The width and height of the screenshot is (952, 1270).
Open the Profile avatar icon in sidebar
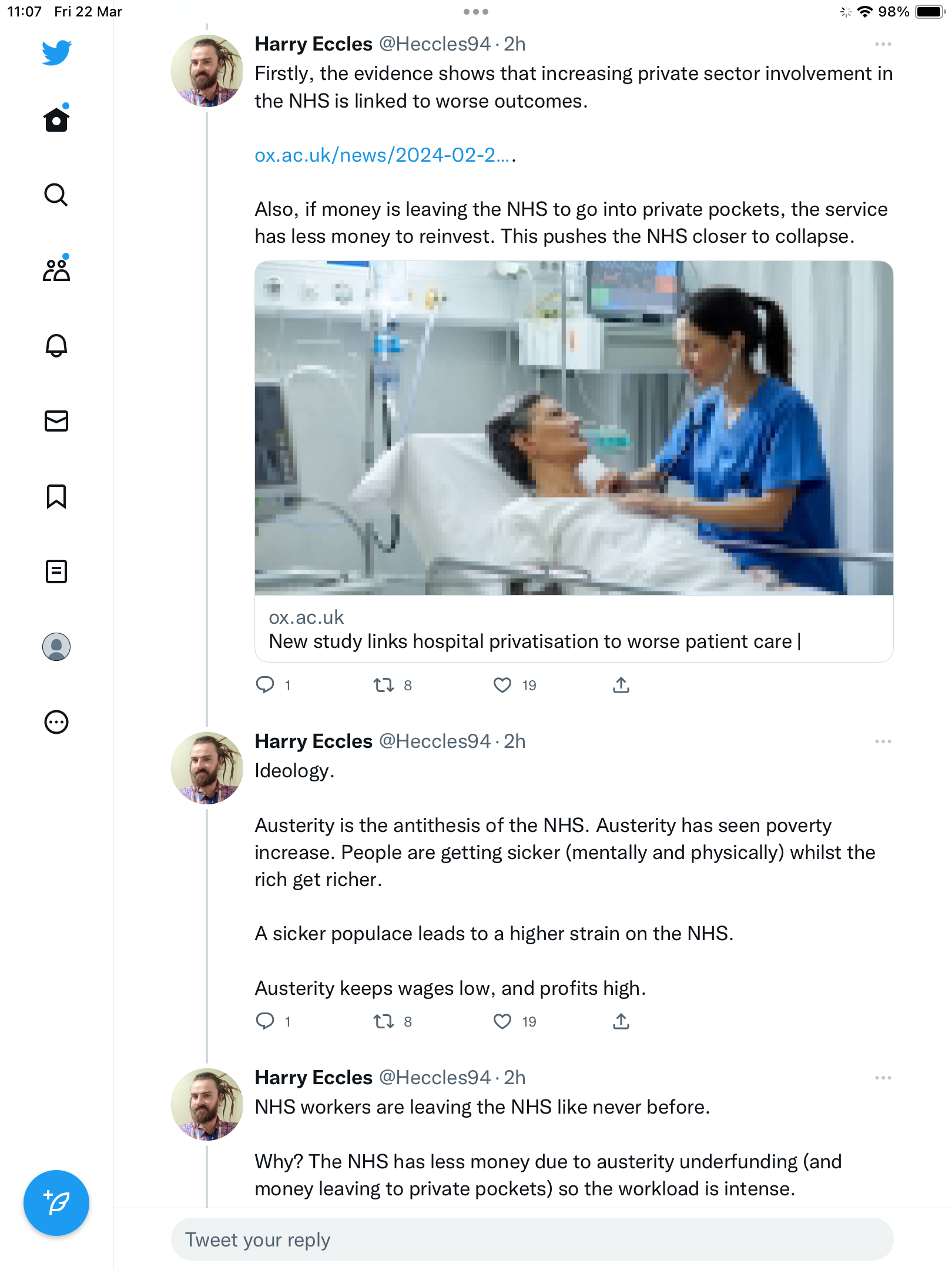coord(56,647)
